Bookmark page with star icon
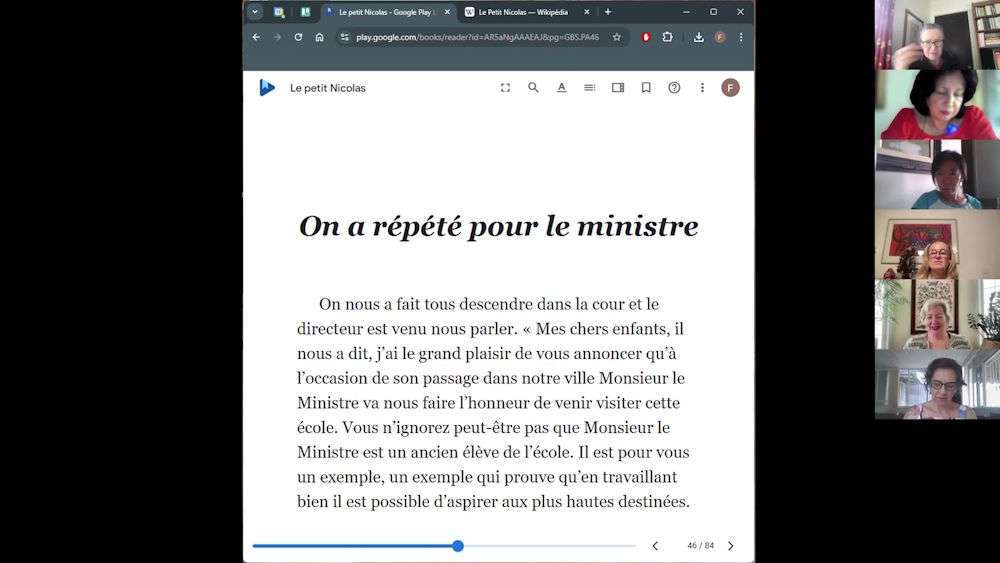Screen dimensions: 1000x563 [617, 37]
